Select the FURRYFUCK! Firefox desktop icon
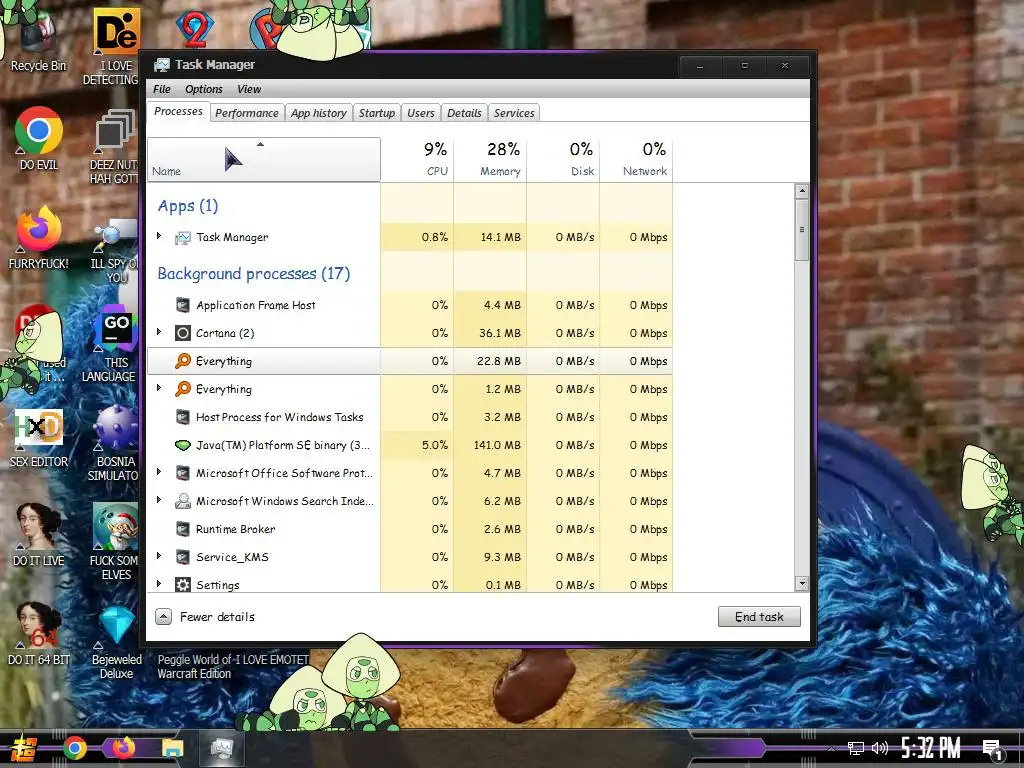 39,238
